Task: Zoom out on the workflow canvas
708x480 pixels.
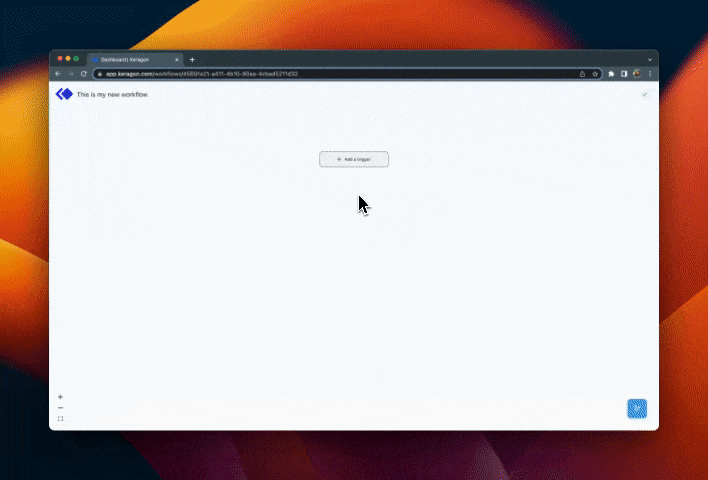Action: pos(60,408)
